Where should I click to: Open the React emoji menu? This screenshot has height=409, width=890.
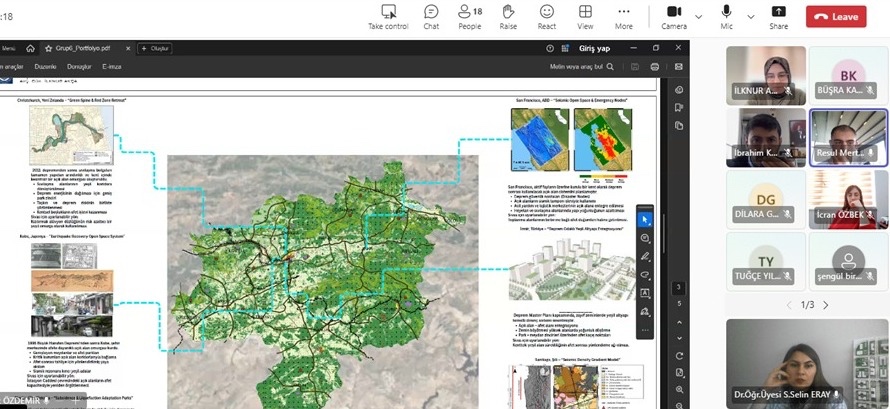(547, 16)
